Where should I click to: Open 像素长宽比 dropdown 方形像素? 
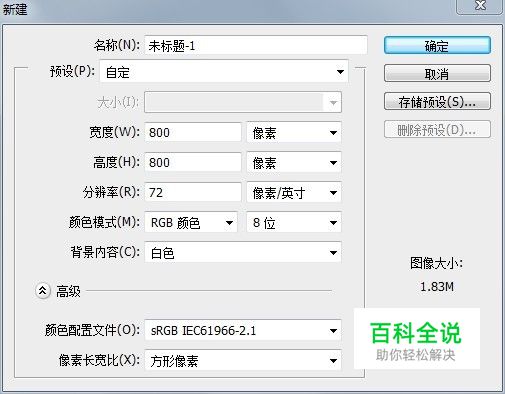click(243, 360)
